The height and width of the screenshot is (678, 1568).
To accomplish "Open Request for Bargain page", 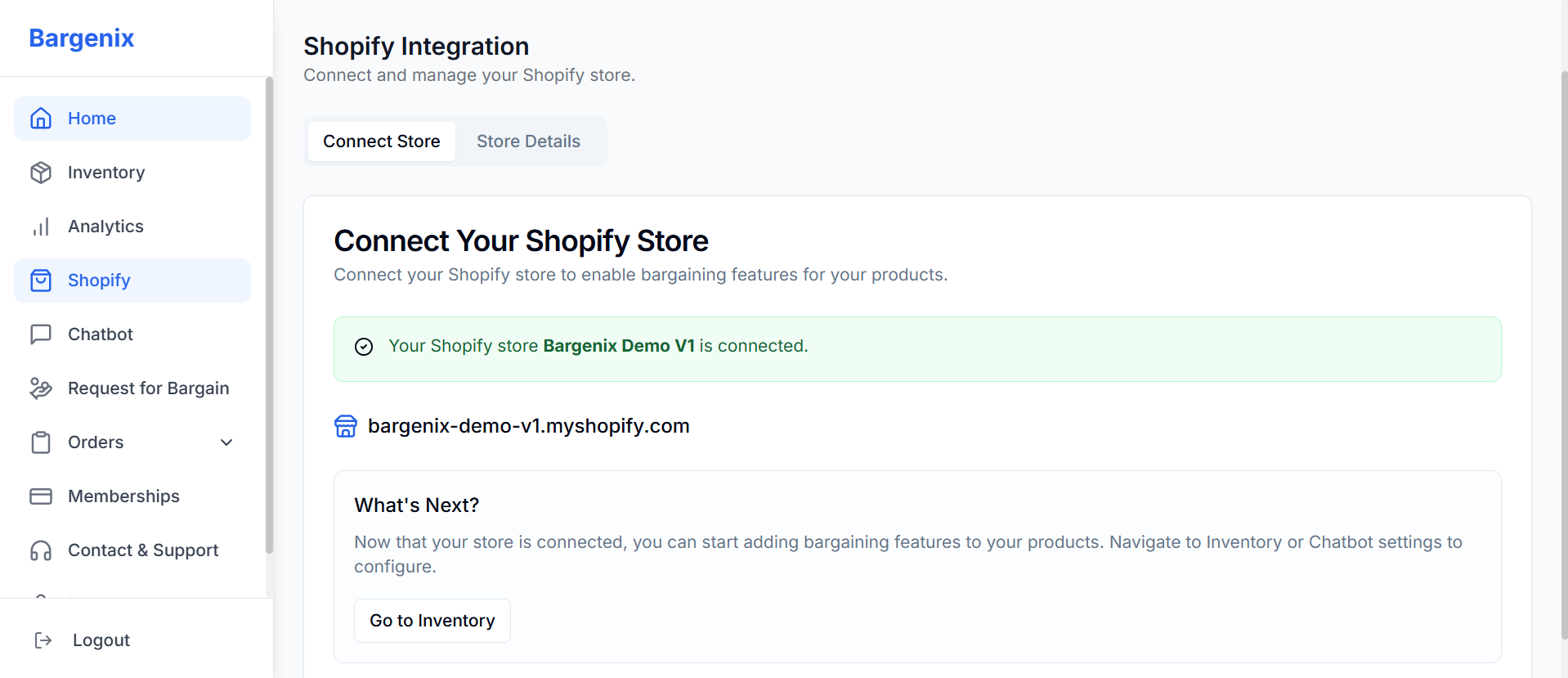I will [x=132, y=388].
